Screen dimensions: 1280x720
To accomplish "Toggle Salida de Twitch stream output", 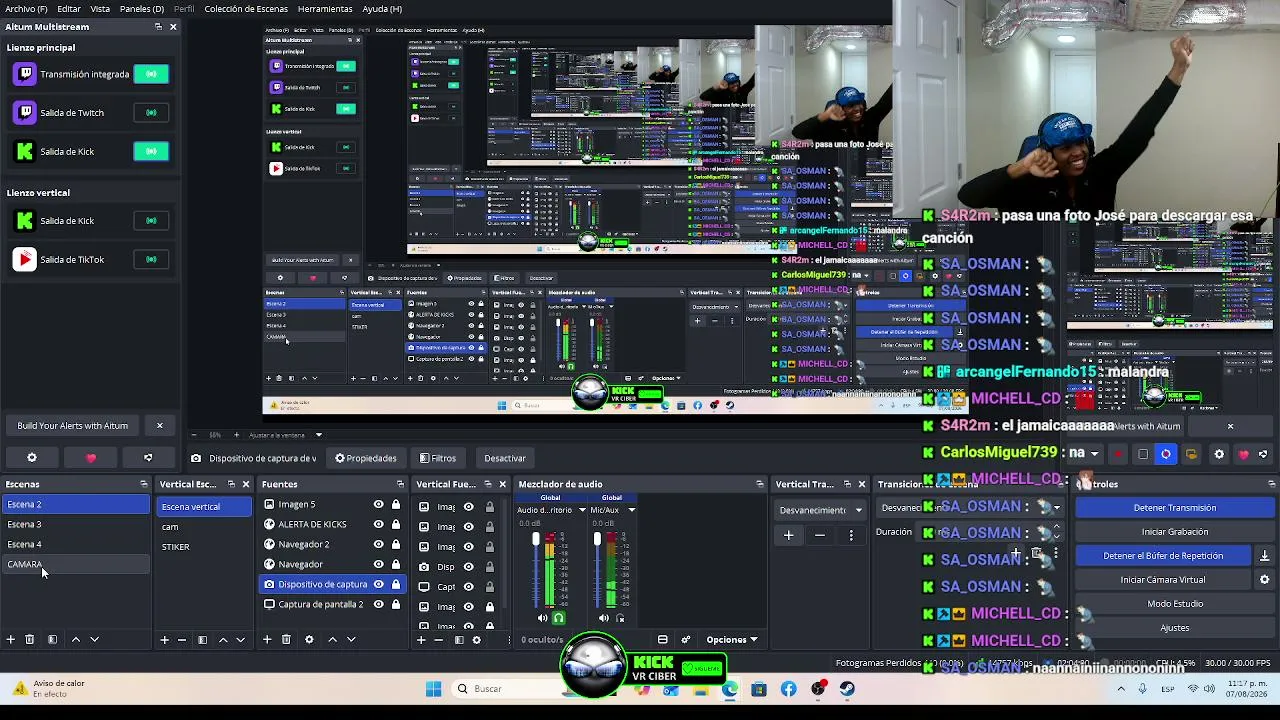I will point(151,113).
